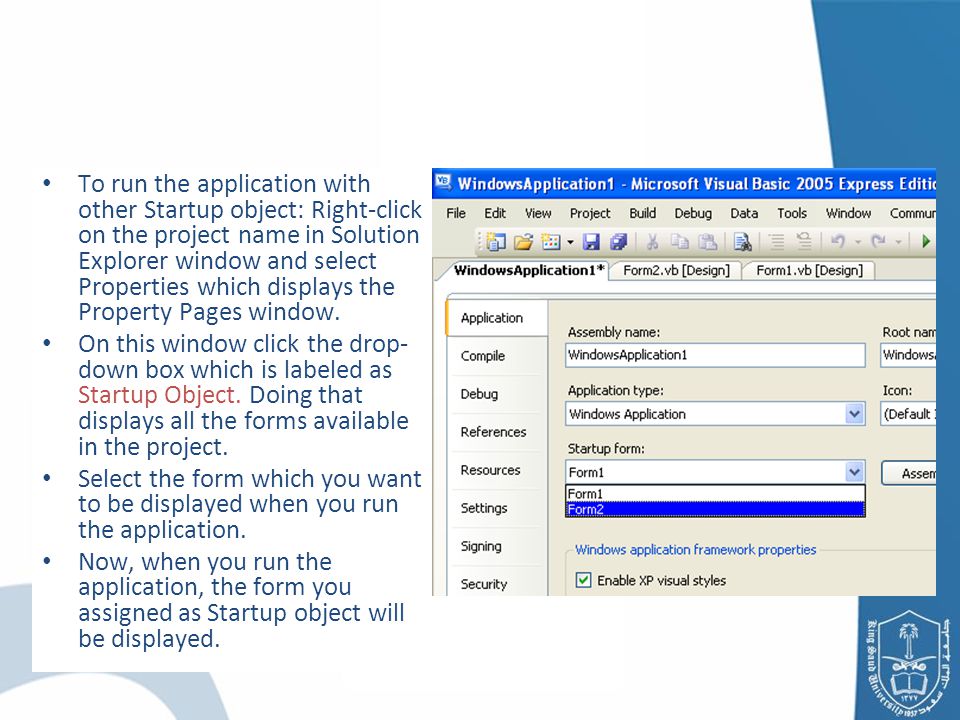Click the Open File folder icon
The height and width of the screenshot is (720, 960).
(x=523, y=242)
